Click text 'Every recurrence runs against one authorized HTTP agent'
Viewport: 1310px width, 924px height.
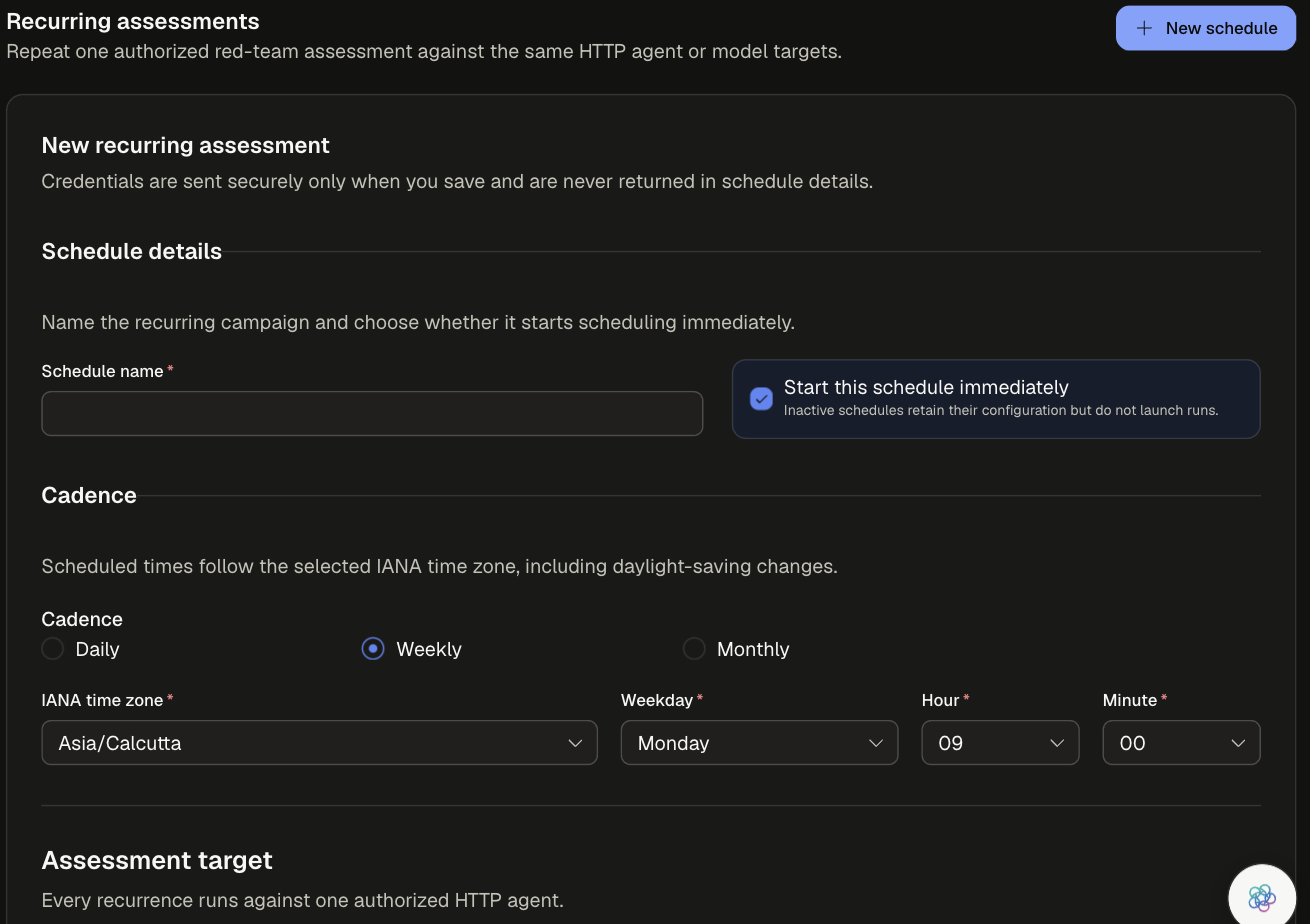302,900
